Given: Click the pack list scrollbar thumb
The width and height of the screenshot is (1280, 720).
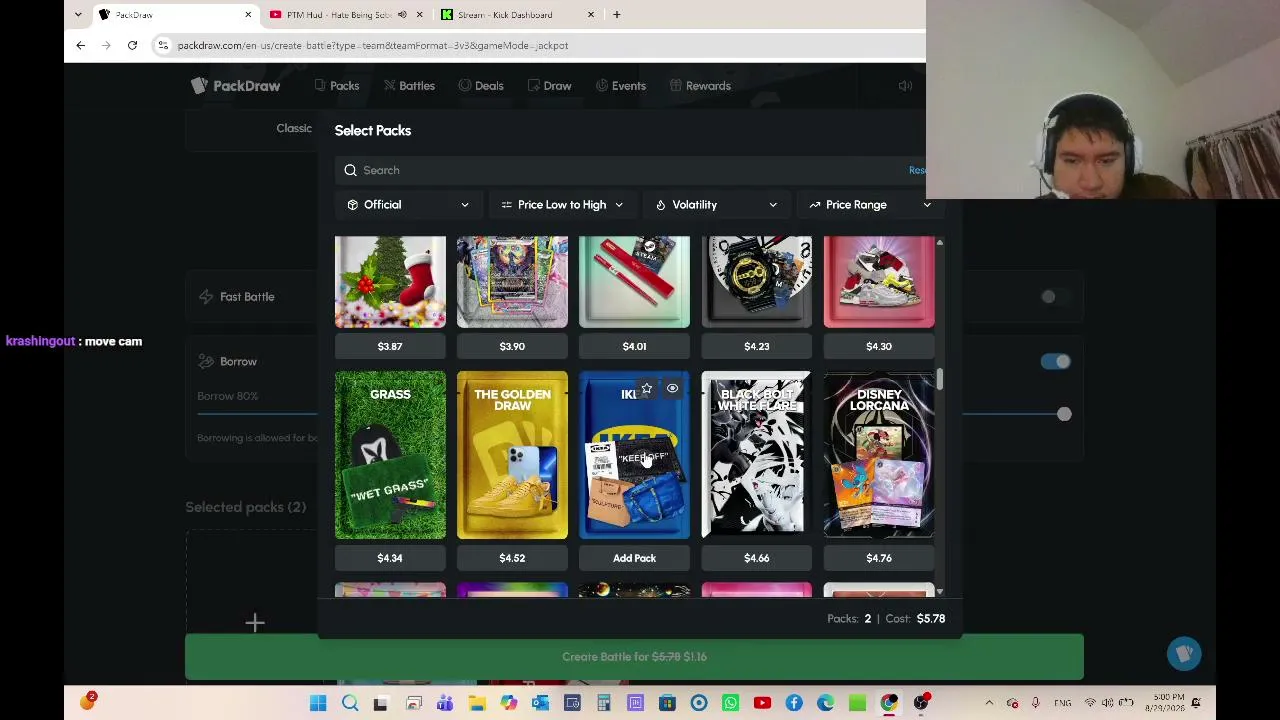Looking at the screenshot, I should pyautogui.click(x=940, y=380).
